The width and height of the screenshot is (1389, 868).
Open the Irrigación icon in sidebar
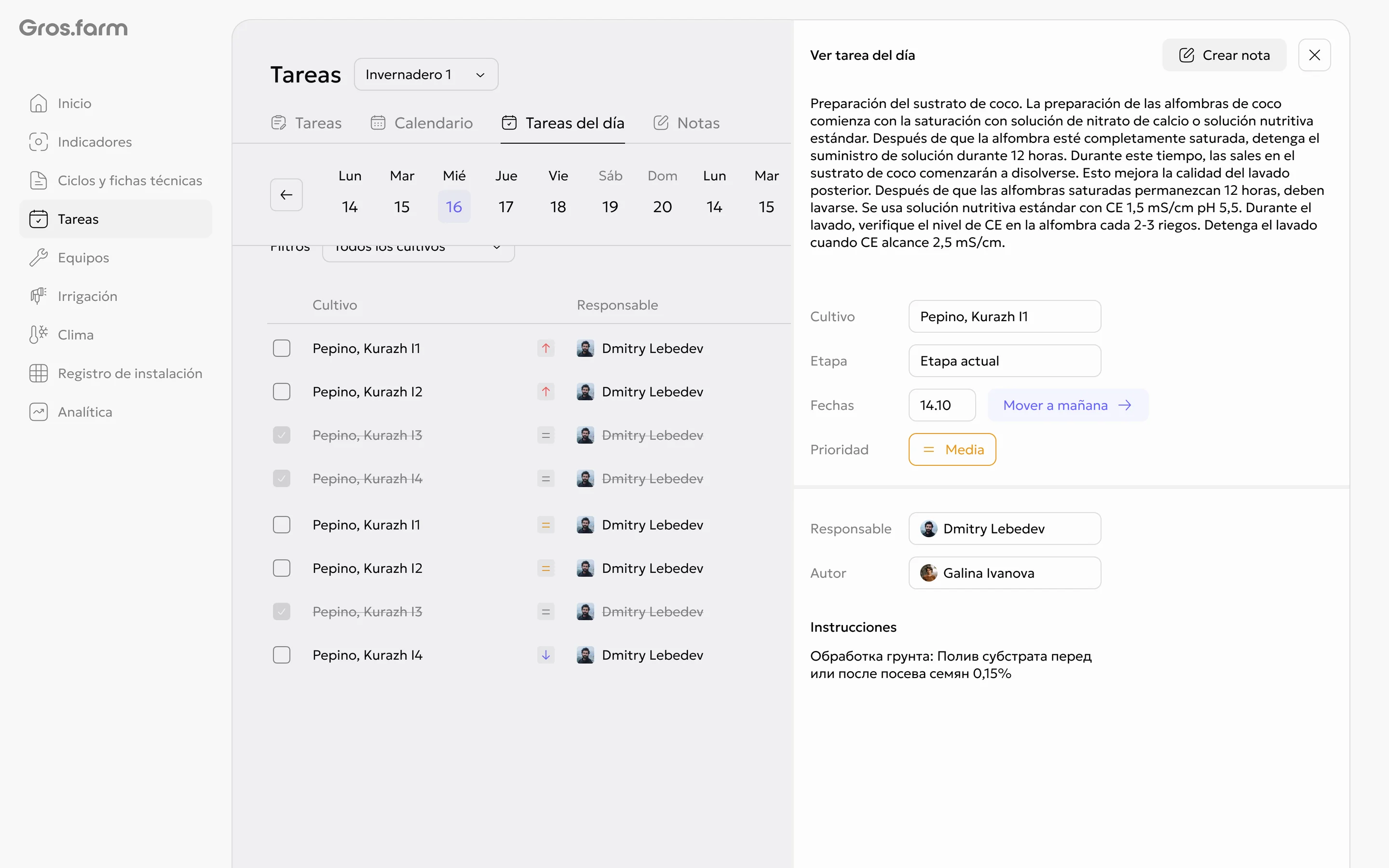pyautogui.click(x=39, y=296)
